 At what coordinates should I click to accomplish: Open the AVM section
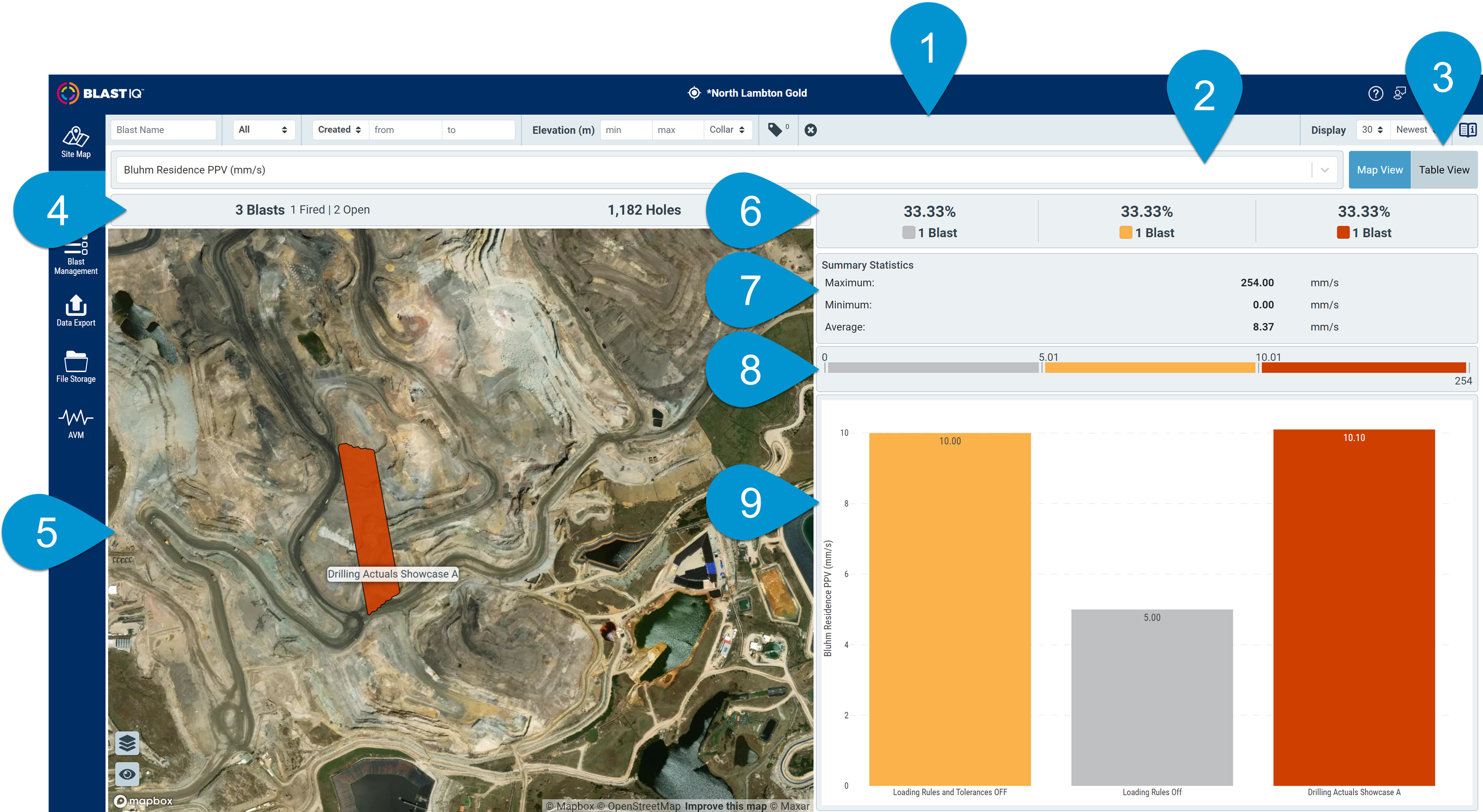(76, 424)
